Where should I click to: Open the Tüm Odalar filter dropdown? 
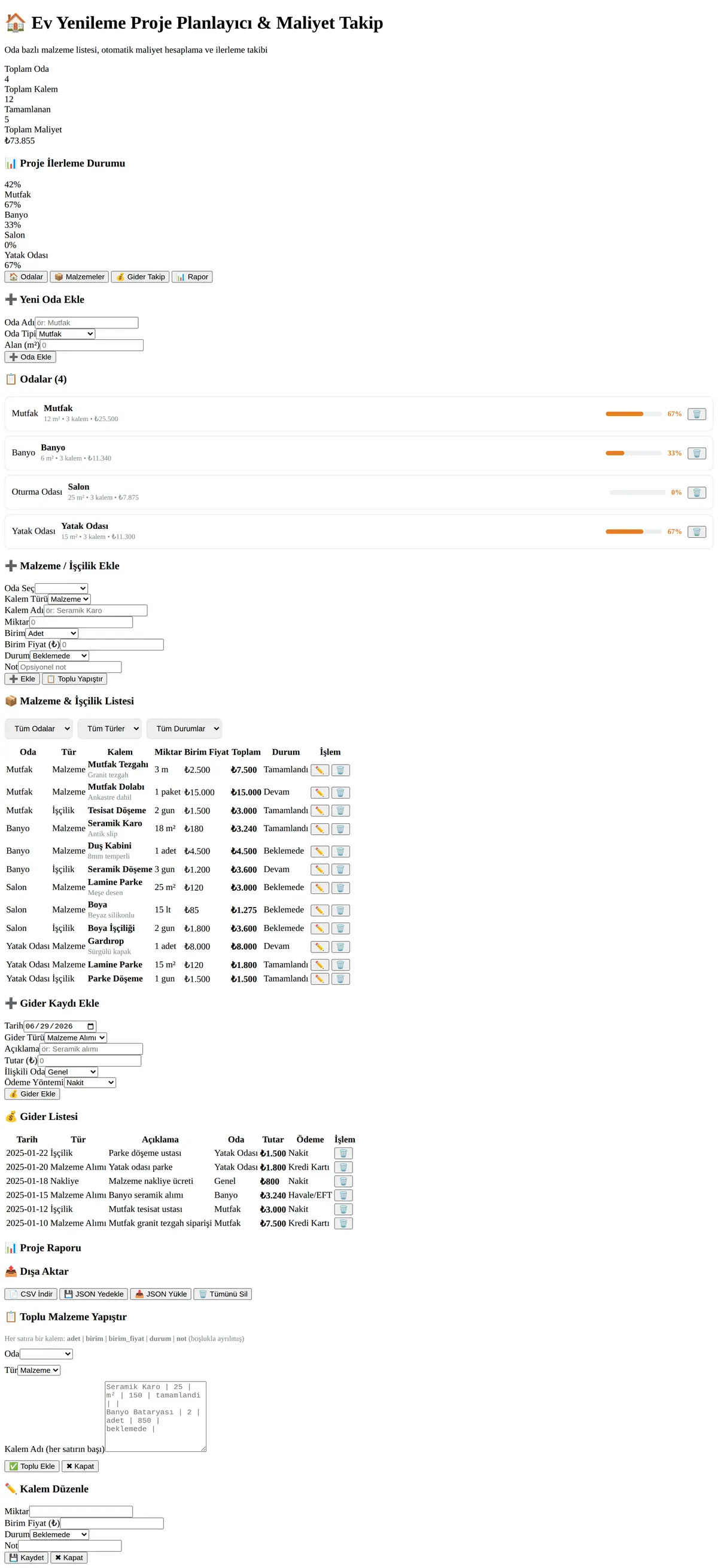pyautogui.click(x=39, y=729)
